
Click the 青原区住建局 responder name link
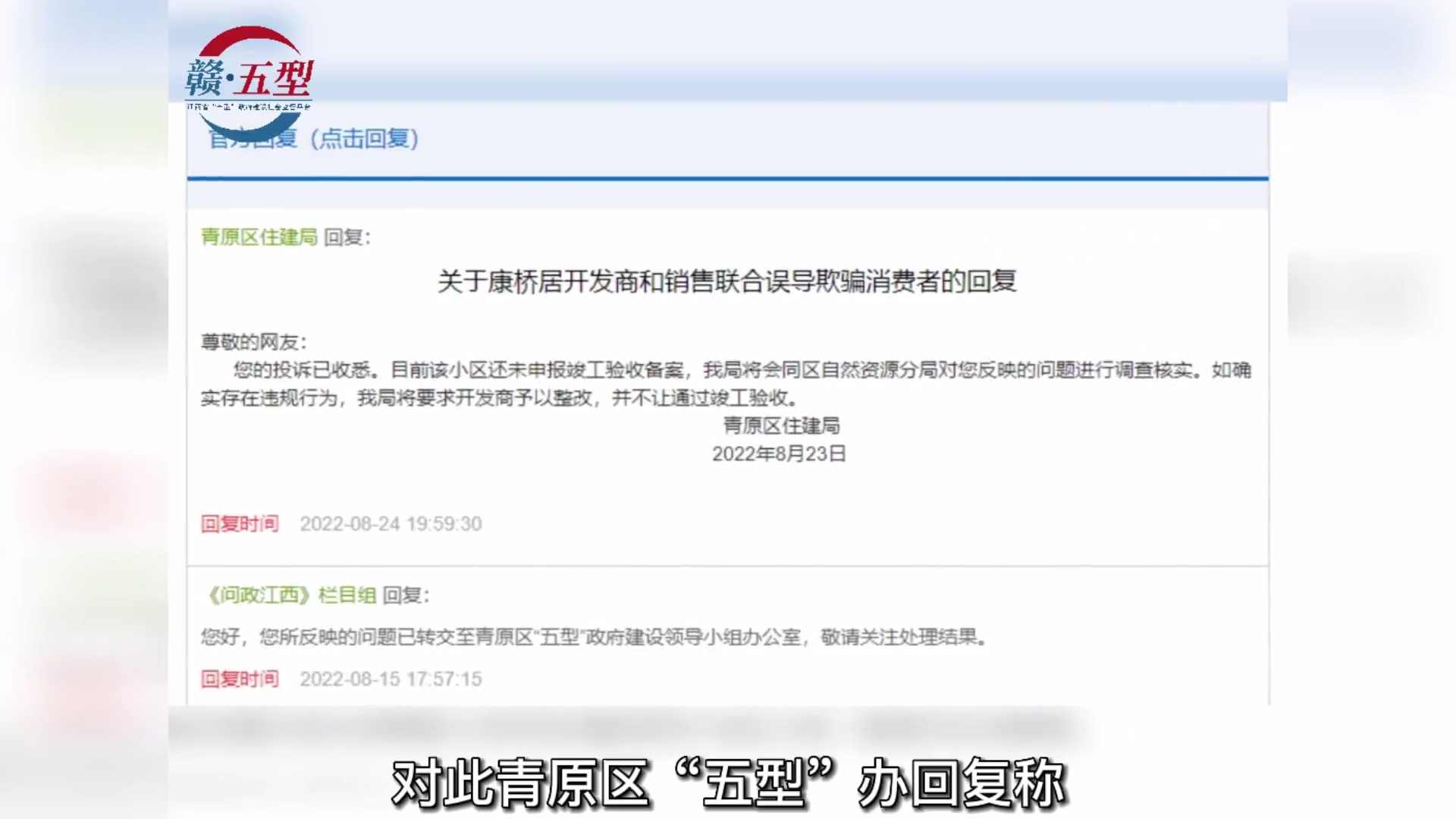(259, 237)
